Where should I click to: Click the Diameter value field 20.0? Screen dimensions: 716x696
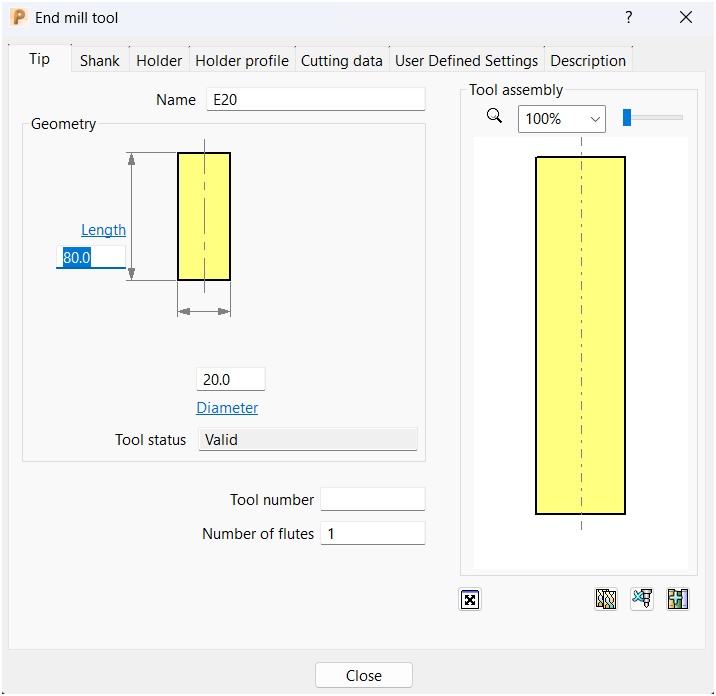pyautogui.click(x=231, y=379)
